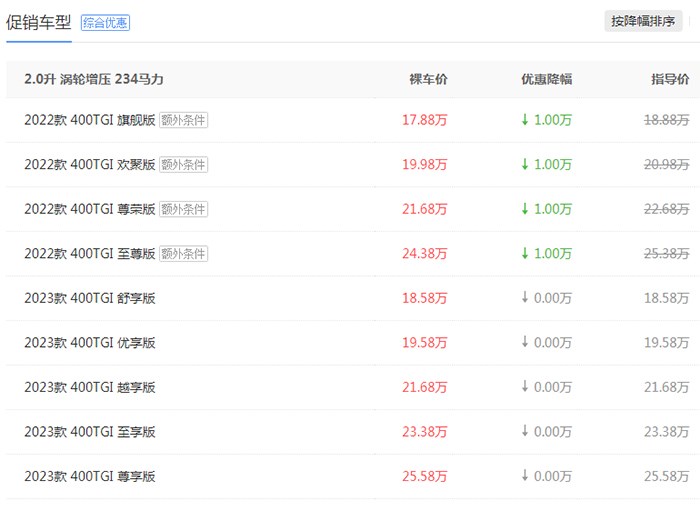Viewport: 700px width, 511px height.
Task: Click 额外条件 badge for 尊荣版
Action: click(183, 209)
